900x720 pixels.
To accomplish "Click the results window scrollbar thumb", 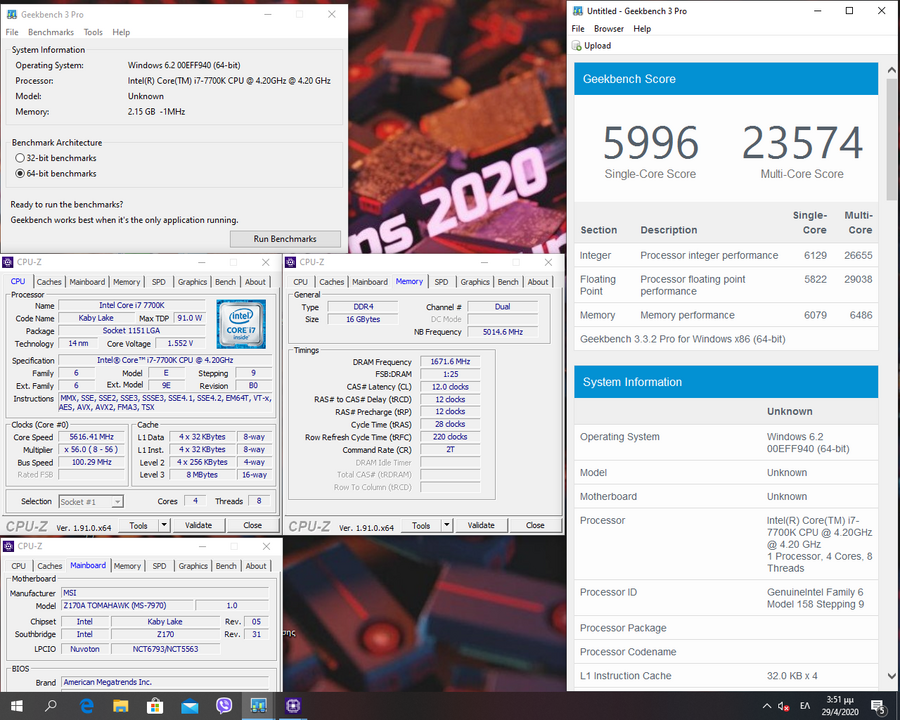I will (x=891, y=140).
